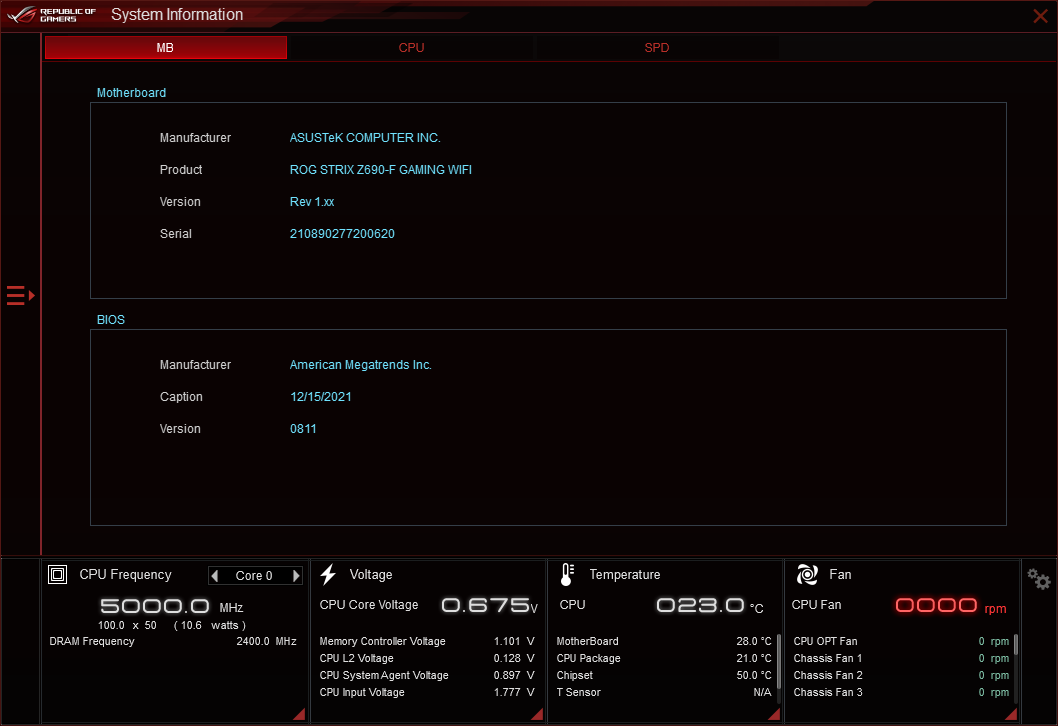Click the American Megatrends Inc. link
Viewport: 1058px width, 726px height.
[360, 364]
